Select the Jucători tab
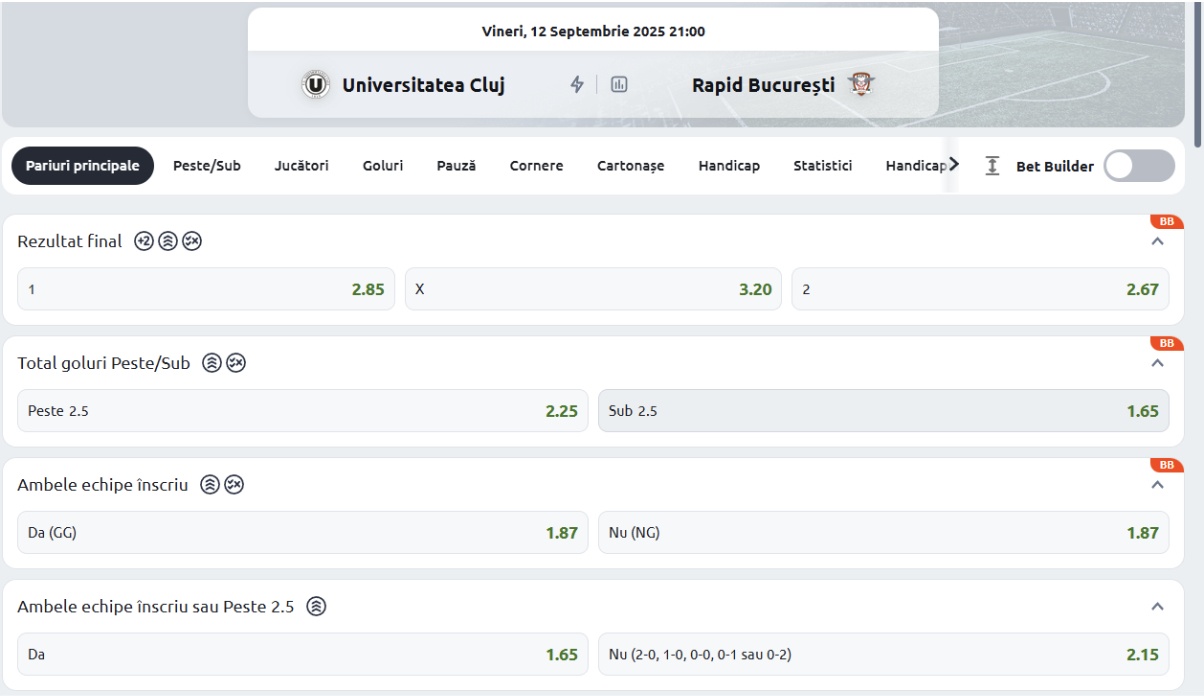This screenshot has height=696, width=1204. click(301, 166)
